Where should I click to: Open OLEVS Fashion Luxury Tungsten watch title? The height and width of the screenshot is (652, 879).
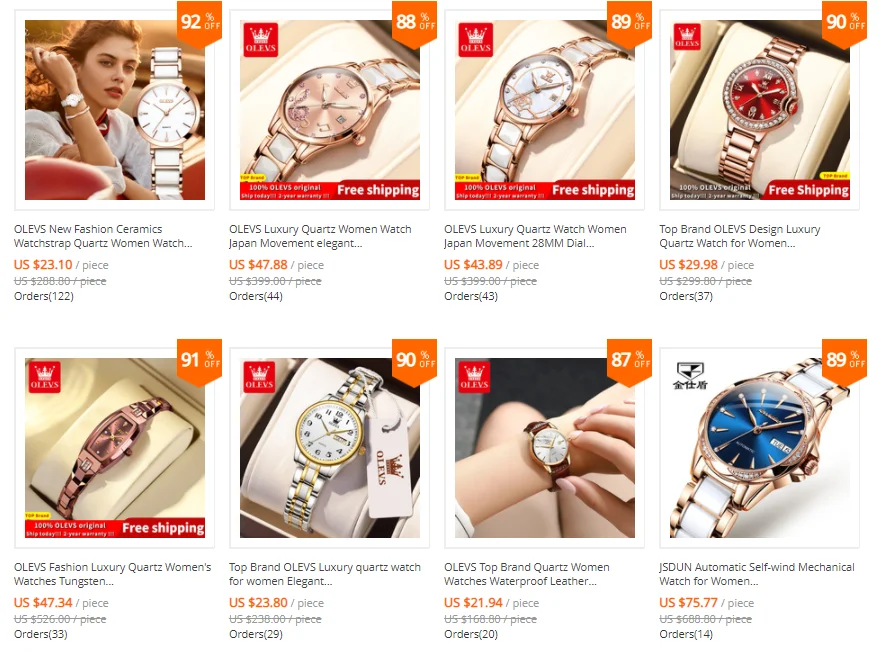pos(113,574)
